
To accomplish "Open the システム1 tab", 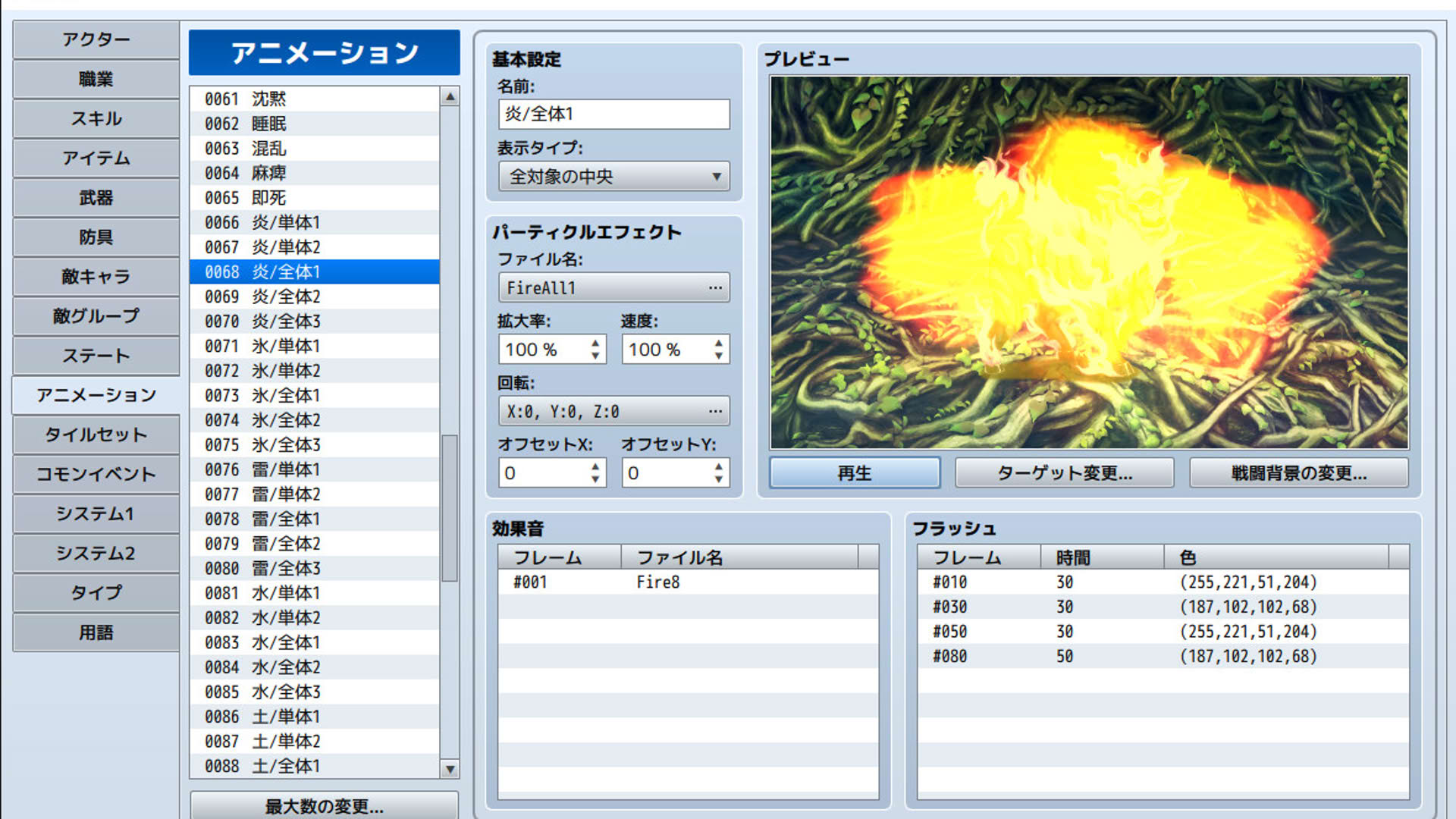I will (x=96, y=513).
